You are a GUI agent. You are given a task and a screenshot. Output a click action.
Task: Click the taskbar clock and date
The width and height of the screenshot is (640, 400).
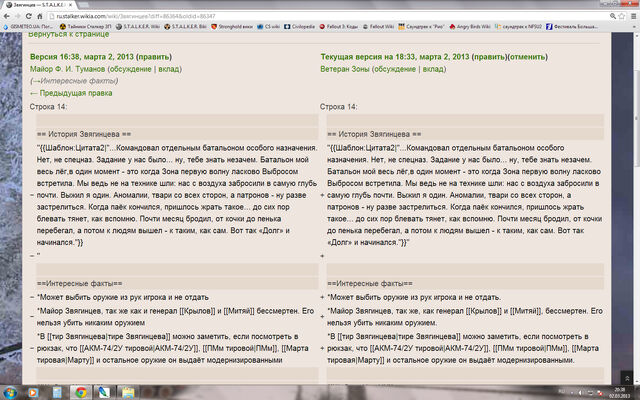(x=619, y=393)
